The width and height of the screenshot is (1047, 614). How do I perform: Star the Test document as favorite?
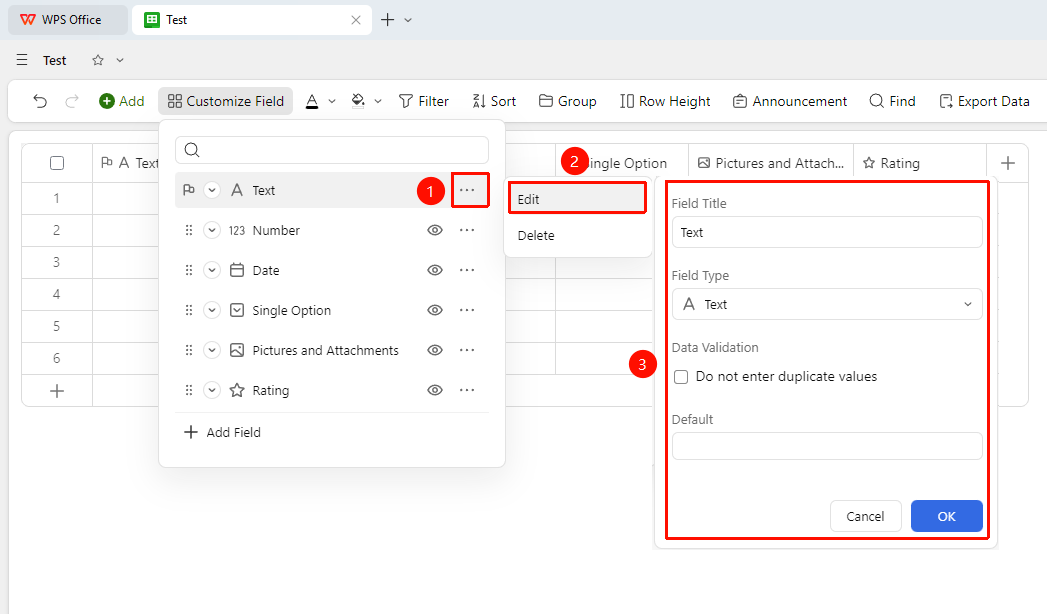coord(98,60)
